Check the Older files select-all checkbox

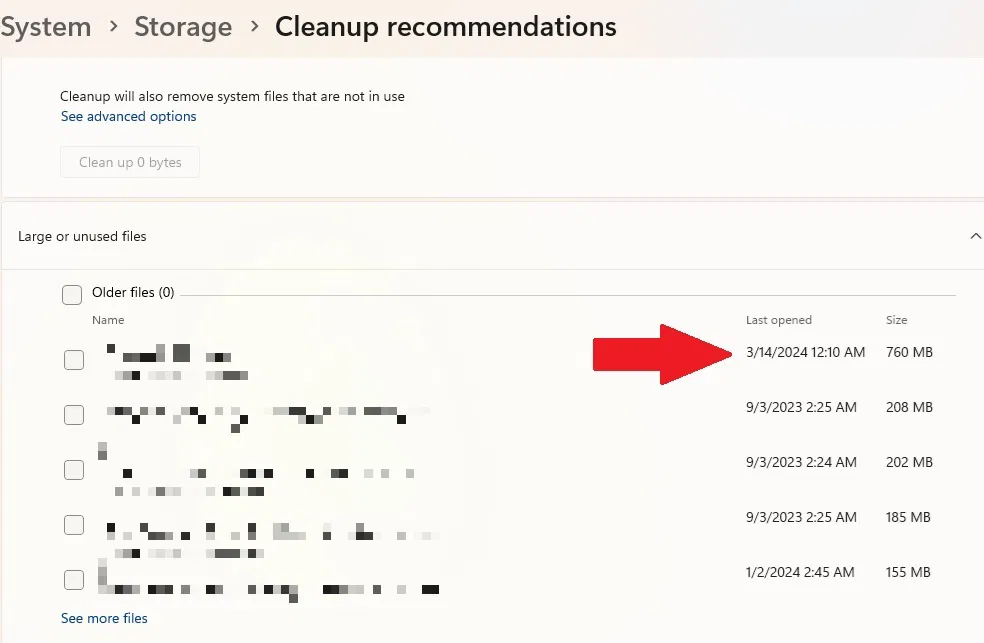[72, 294]
